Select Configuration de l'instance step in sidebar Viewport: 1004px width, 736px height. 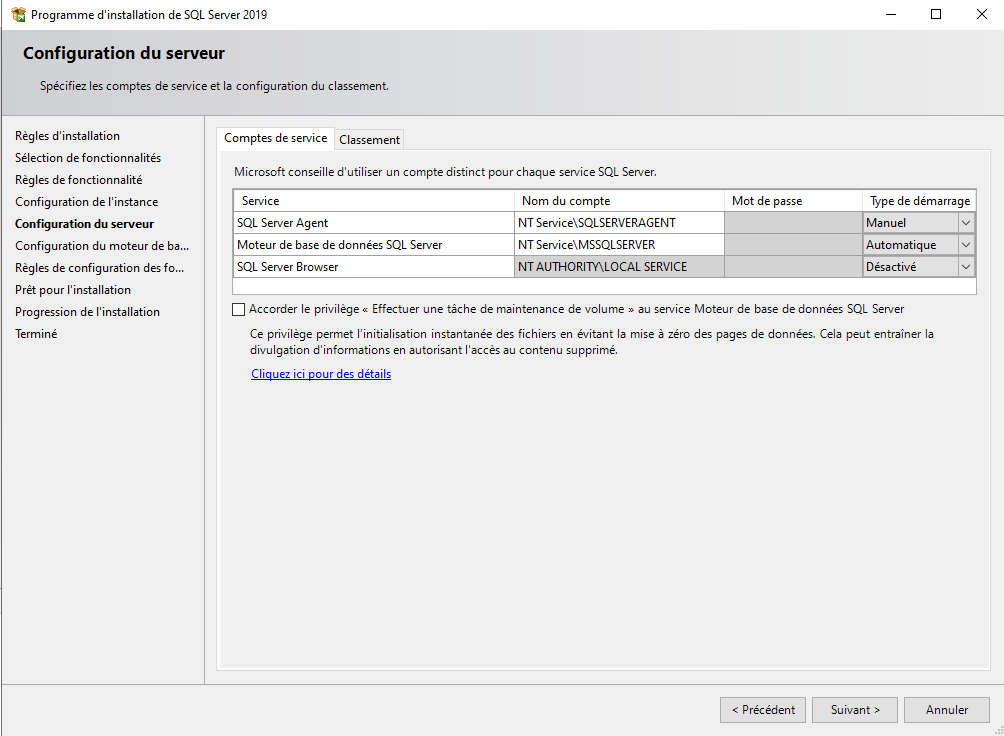[x=86, y=202]
